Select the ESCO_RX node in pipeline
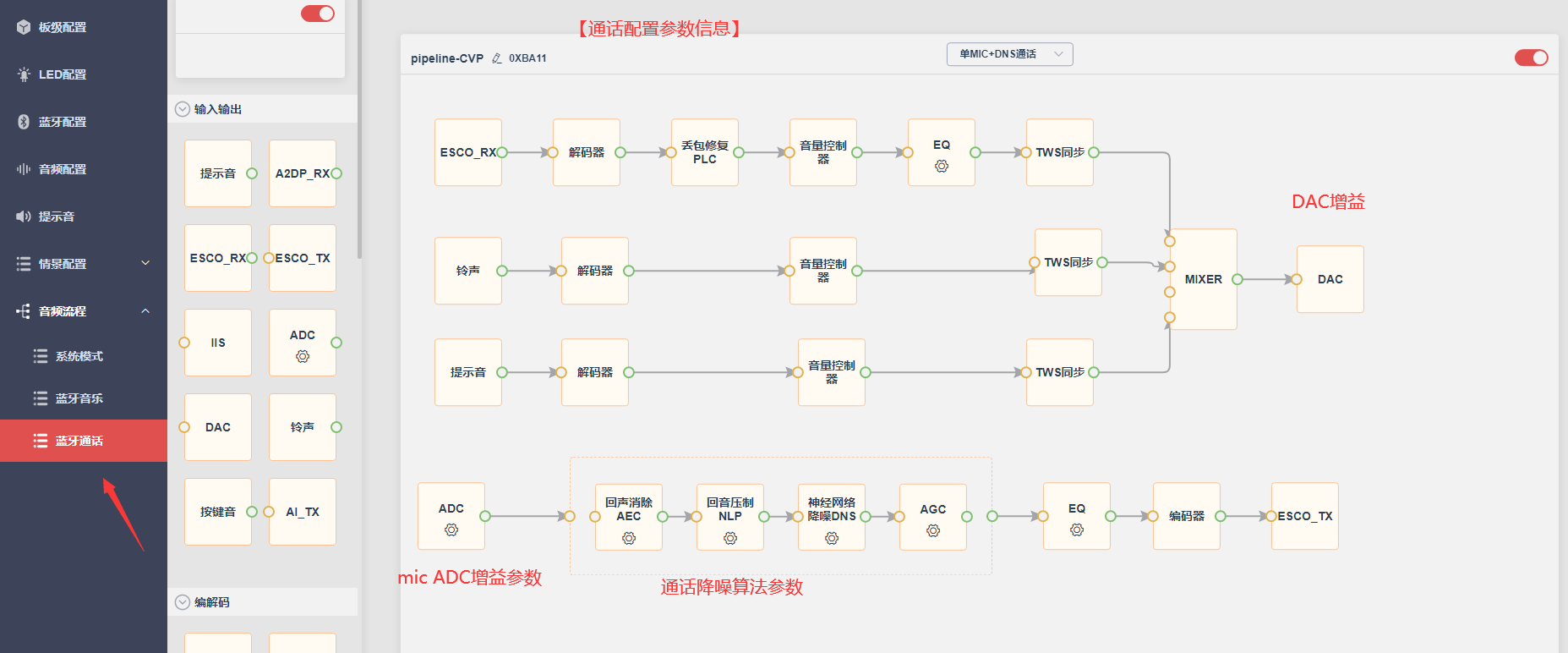This screenshot has width=1568, height=653. pyautogui.click(x=468, y=152)
